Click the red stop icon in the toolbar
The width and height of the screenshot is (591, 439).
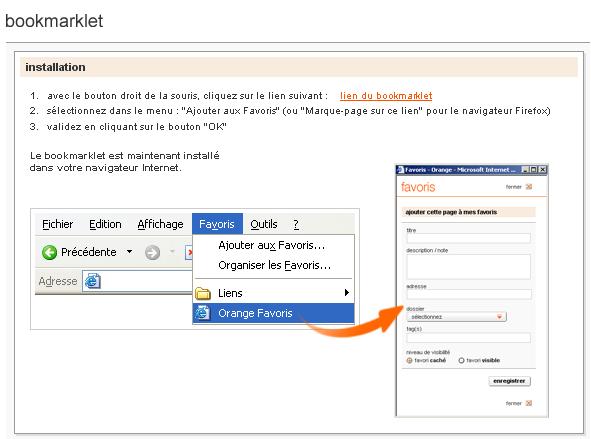coord(189,252)
